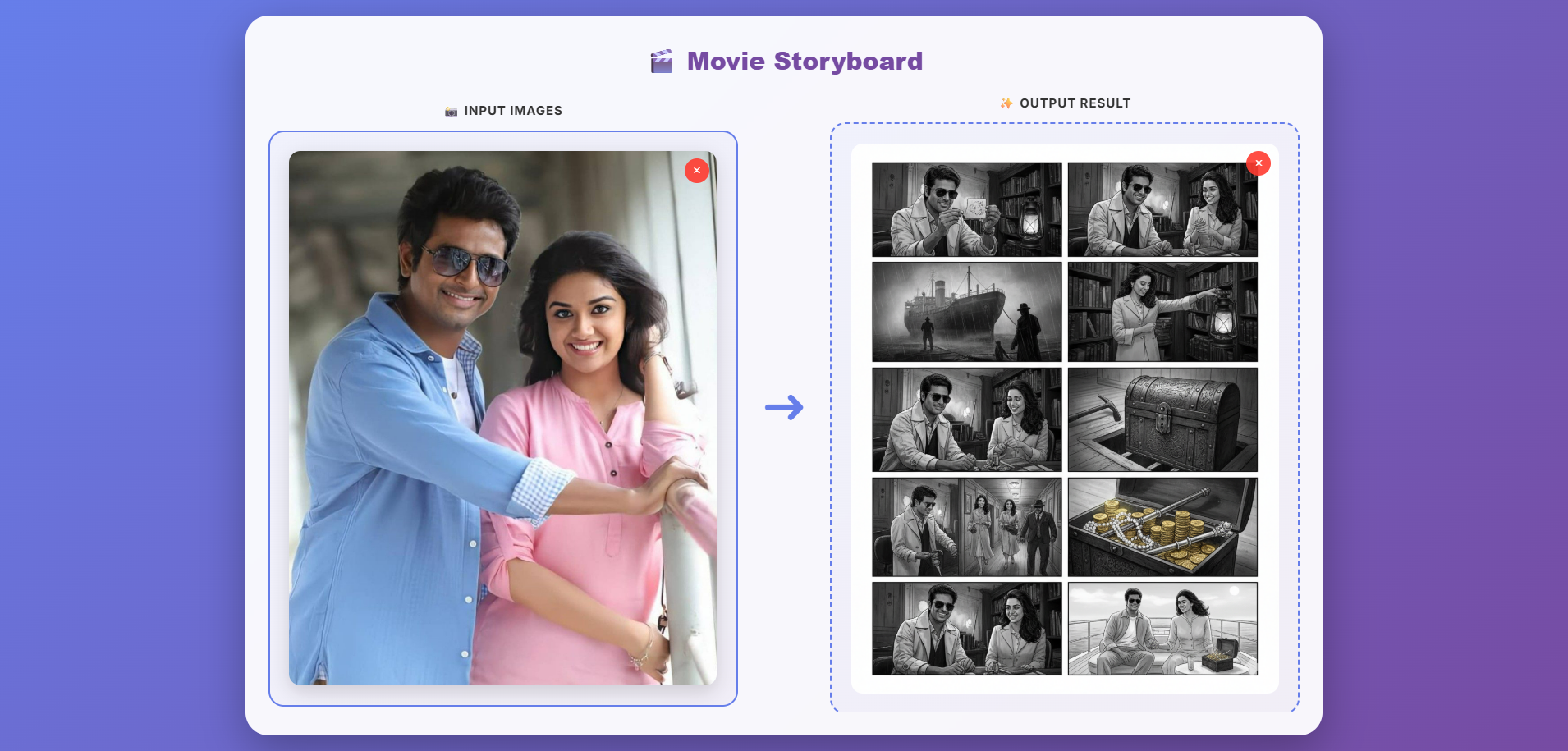Click the clapperboard icon beside the title
Viewport: 1568px width, 751px height.
pos(662,62)
